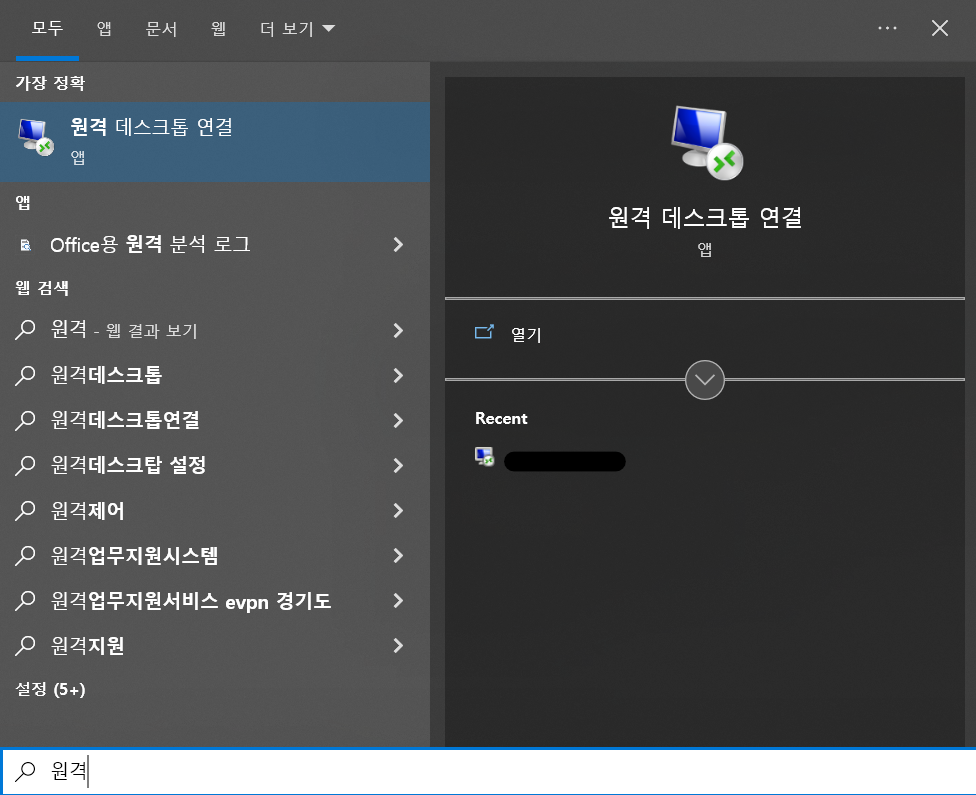Select the 원격지원 web suggestion

pos(215,646)
